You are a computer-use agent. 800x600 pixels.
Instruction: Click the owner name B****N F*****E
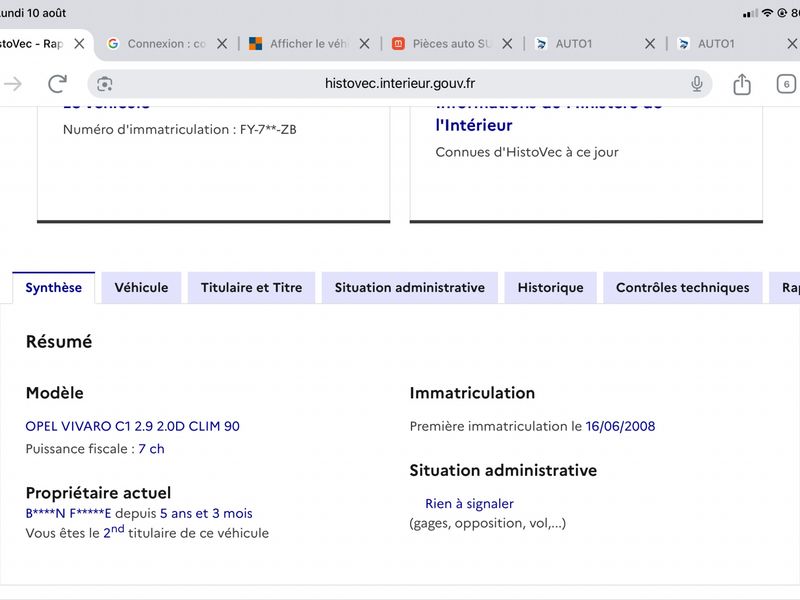point(68,513)
